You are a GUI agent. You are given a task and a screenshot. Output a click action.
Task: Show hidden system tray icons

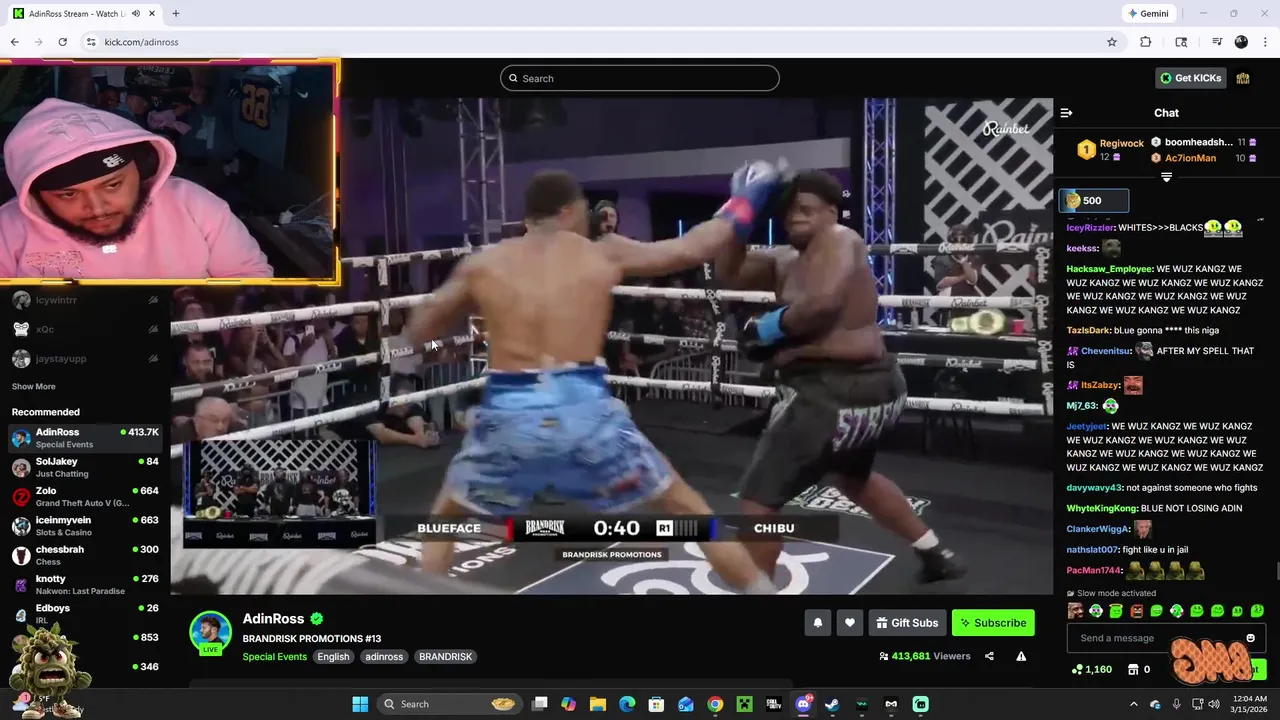point(1133,704)
